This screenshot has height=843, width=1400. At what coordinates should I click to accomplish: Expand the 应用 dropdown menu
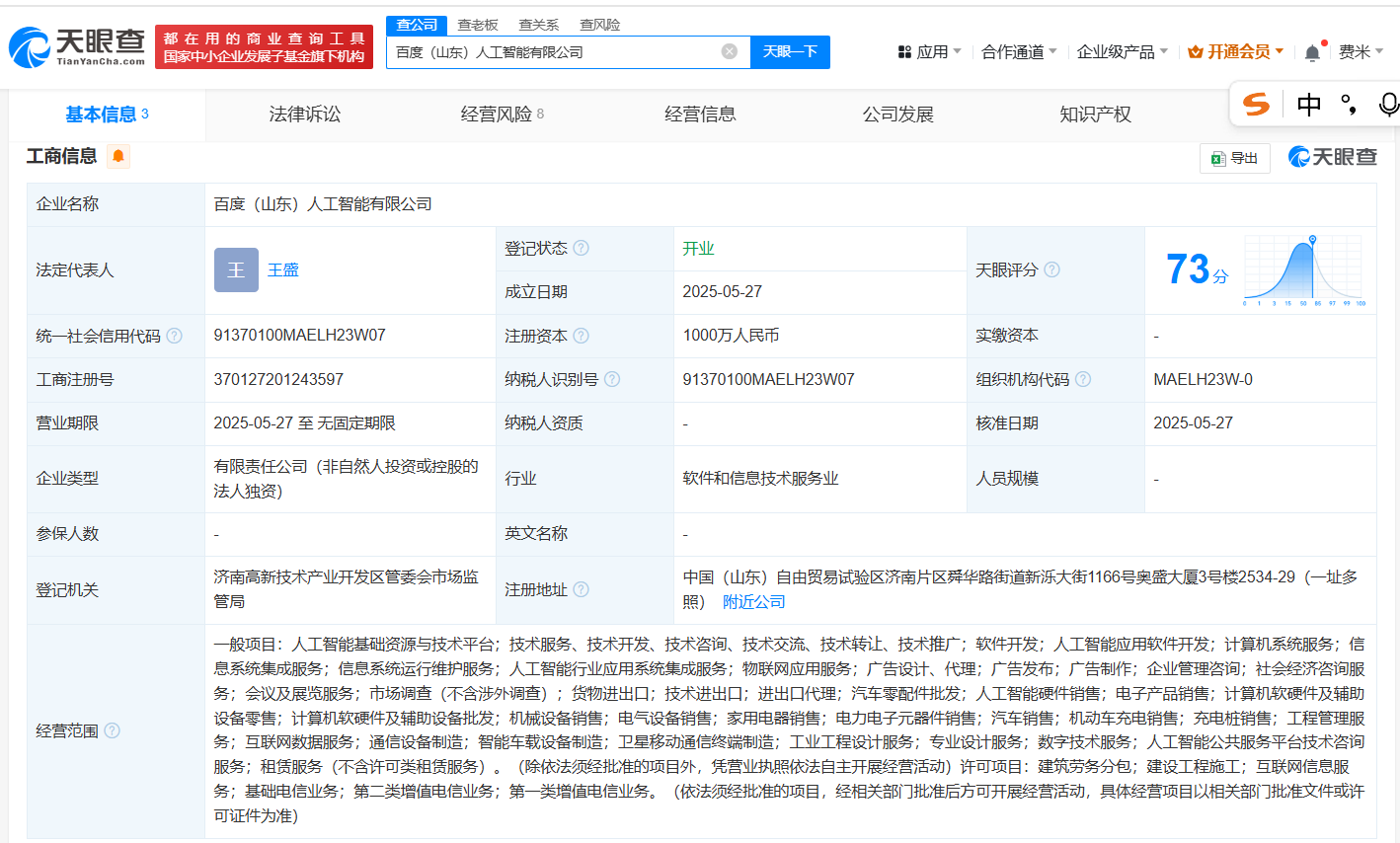pyautogui.click(x=930, y=51)
